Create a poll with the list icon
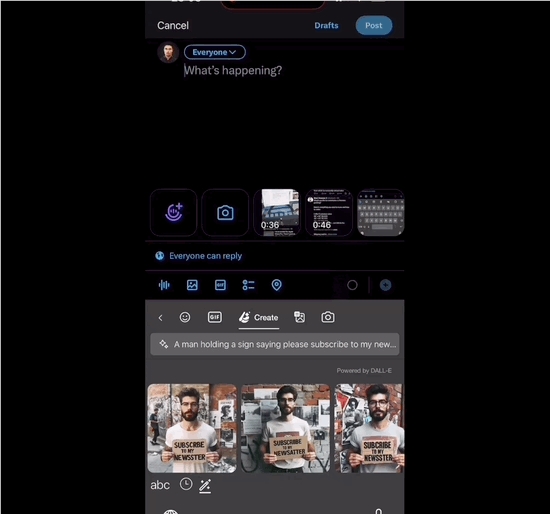The height and width of the screenshot is (514, 550). pyautogui.click(x=248, y=285)
